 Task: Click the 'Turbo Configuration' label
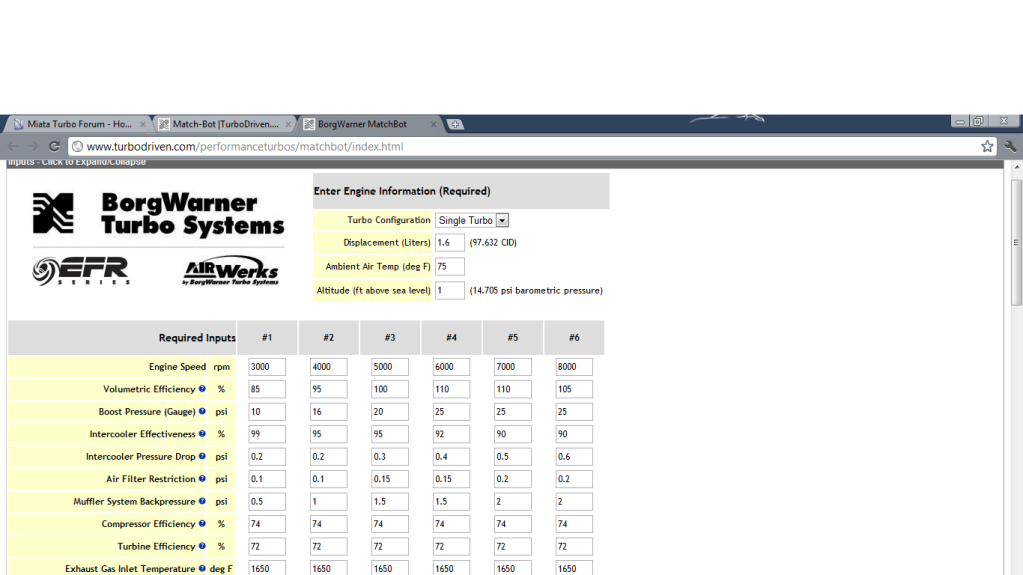[389, 220]
